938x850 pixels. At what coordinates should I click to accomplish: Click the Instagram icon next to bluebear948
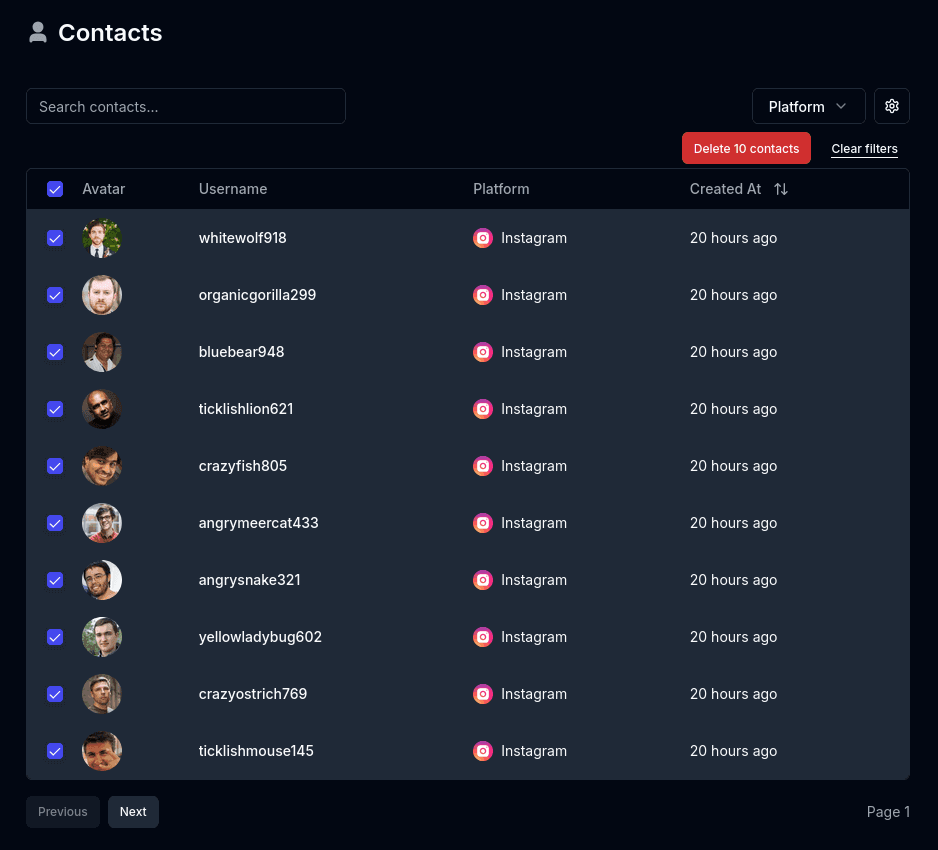tap(483, 352)
